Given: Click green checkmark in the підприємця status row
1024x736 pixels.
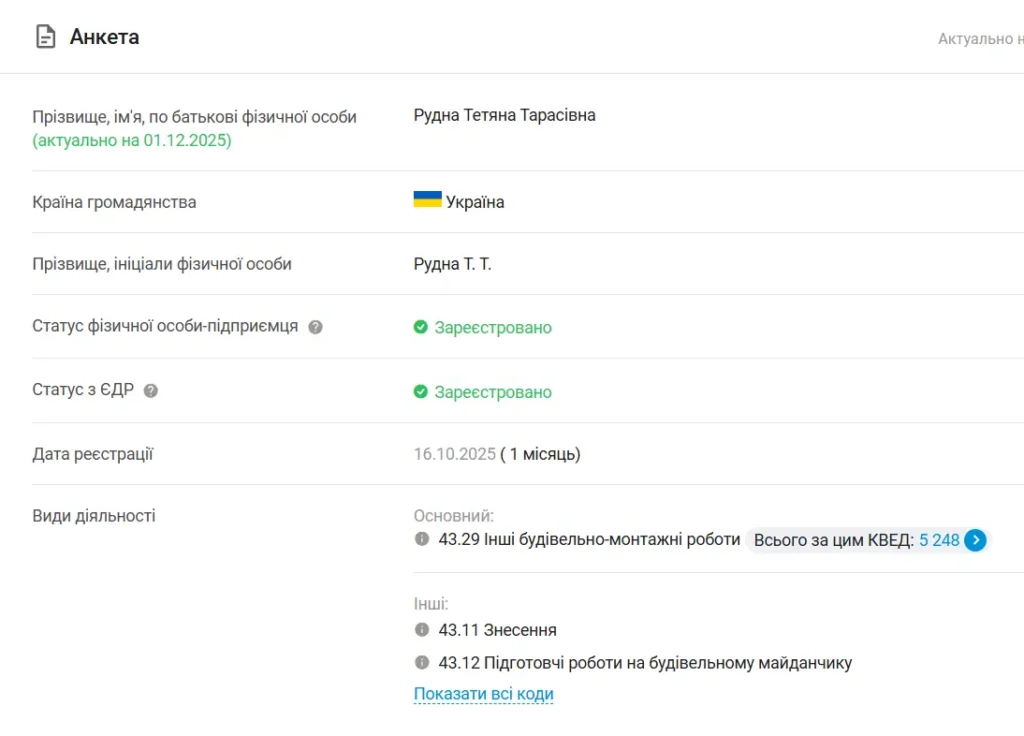Looking at the screenshot, I should point(421,327).
